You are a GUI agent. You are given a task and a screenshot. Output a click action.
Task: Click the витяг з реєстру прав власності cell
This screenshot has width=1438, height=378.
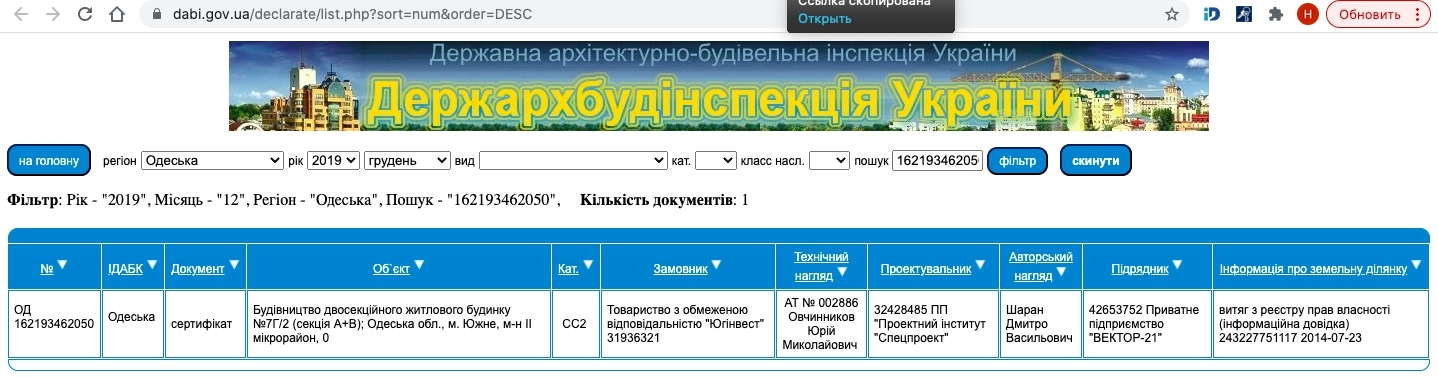(x=1320, y=324)
